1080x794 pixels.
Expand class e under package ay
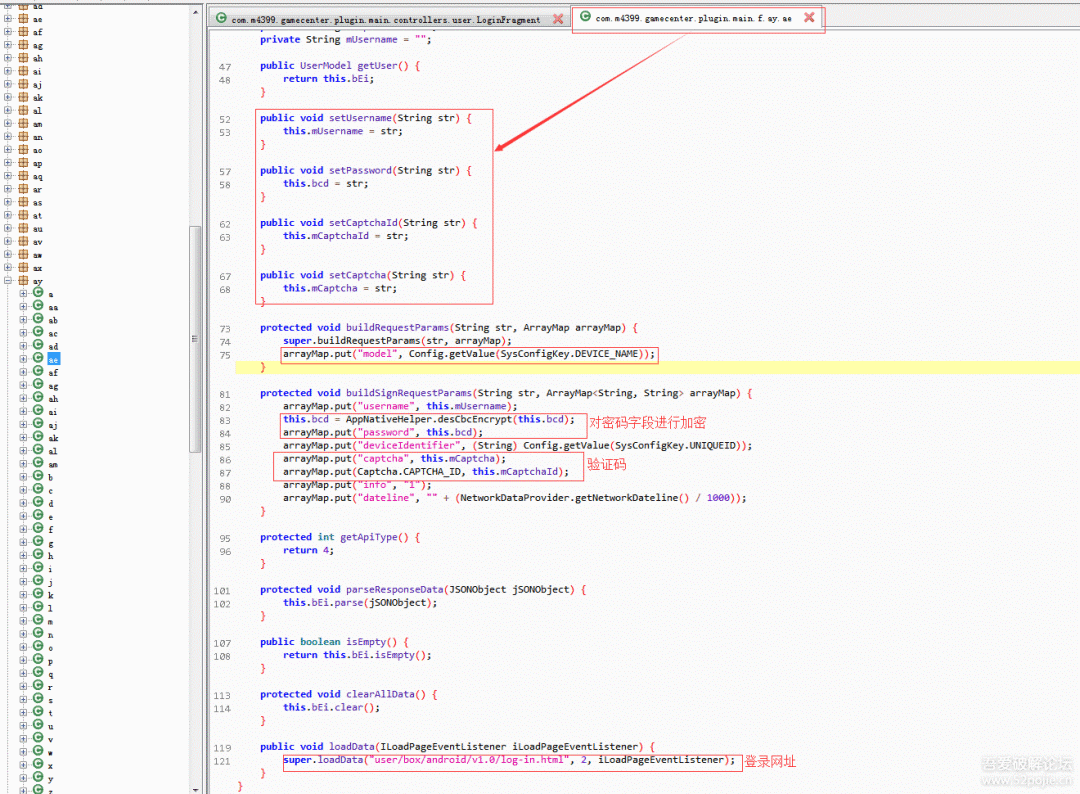tap(23, 515)
